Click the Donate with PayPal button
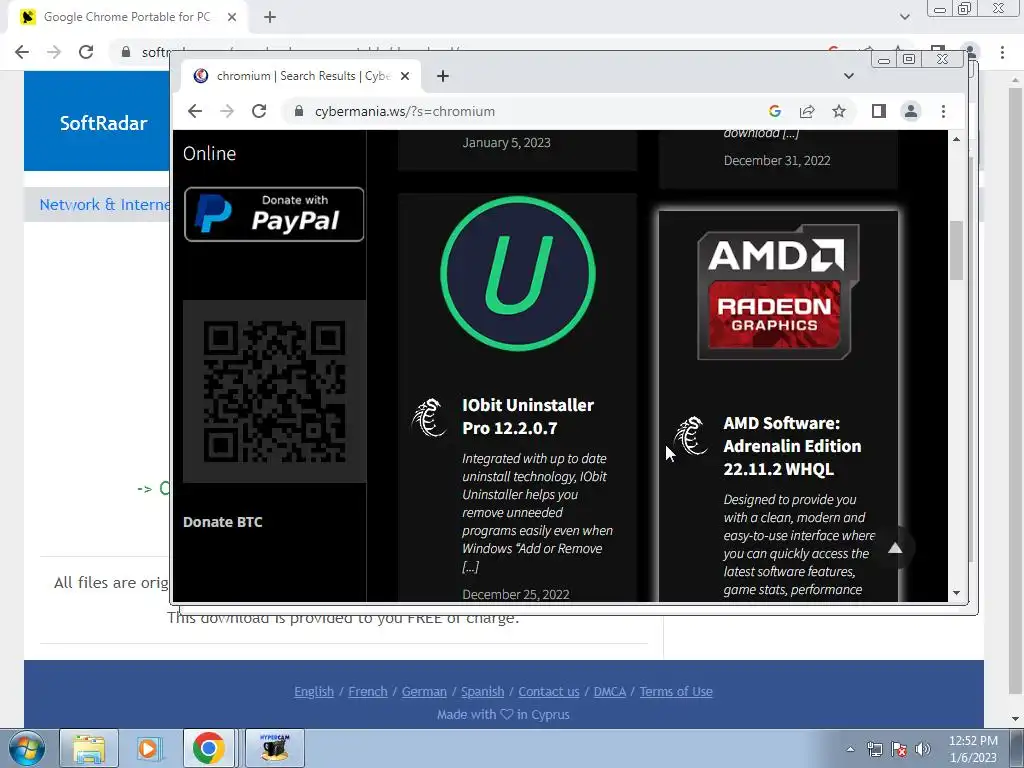The image size is (1024, 768). point(274,214)
